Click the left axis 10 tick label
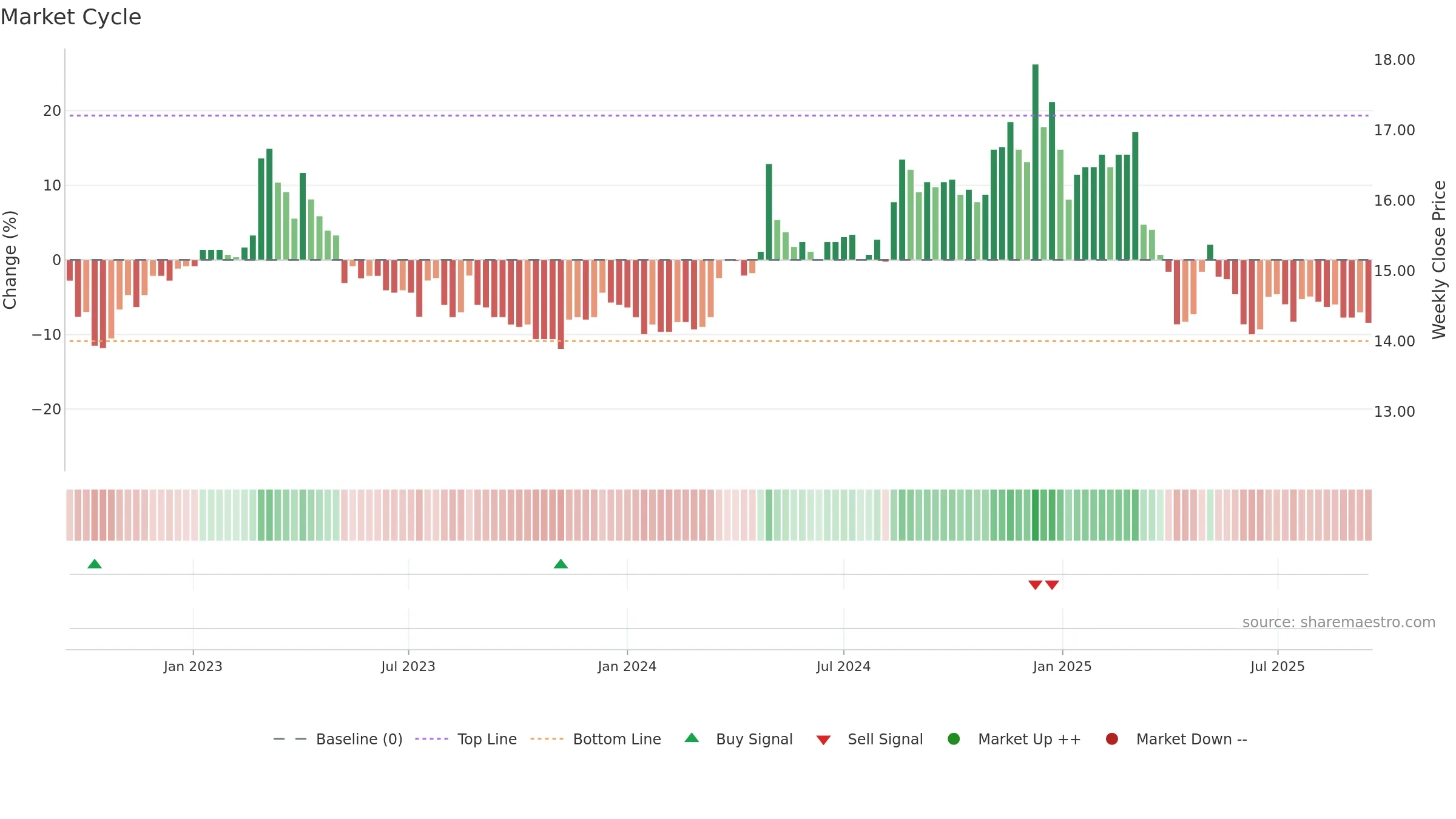The width and height of the screenshot is (1456, 819). [x=52, y=186]
